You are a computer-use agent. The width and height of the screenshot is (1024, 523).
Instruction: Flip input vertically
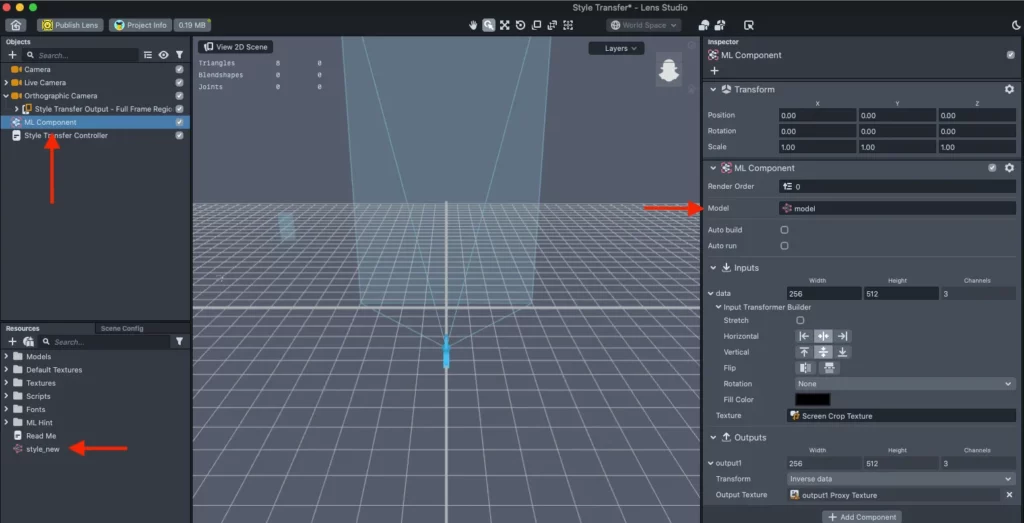[x=829, y=368]
